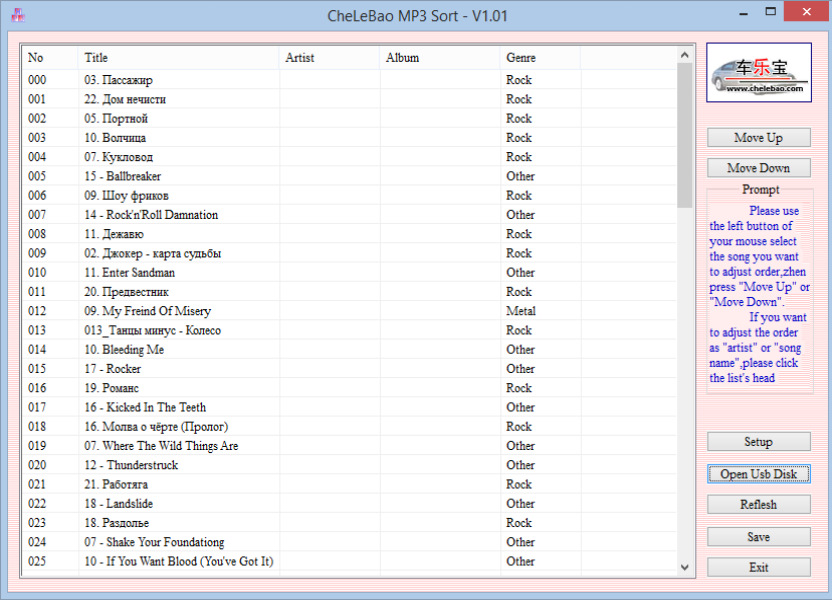The image size is (832, 600).
Task: Click the CheLeBao app icon in title bar
Action: [x=18, y=15]
